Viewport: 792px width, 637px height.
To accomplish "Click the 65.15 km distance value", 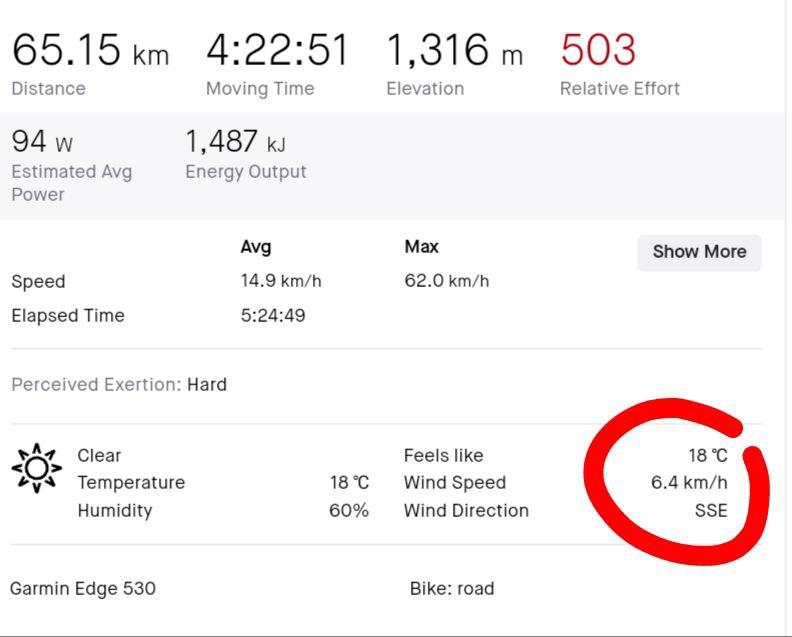I will click(x=90, y=49).
